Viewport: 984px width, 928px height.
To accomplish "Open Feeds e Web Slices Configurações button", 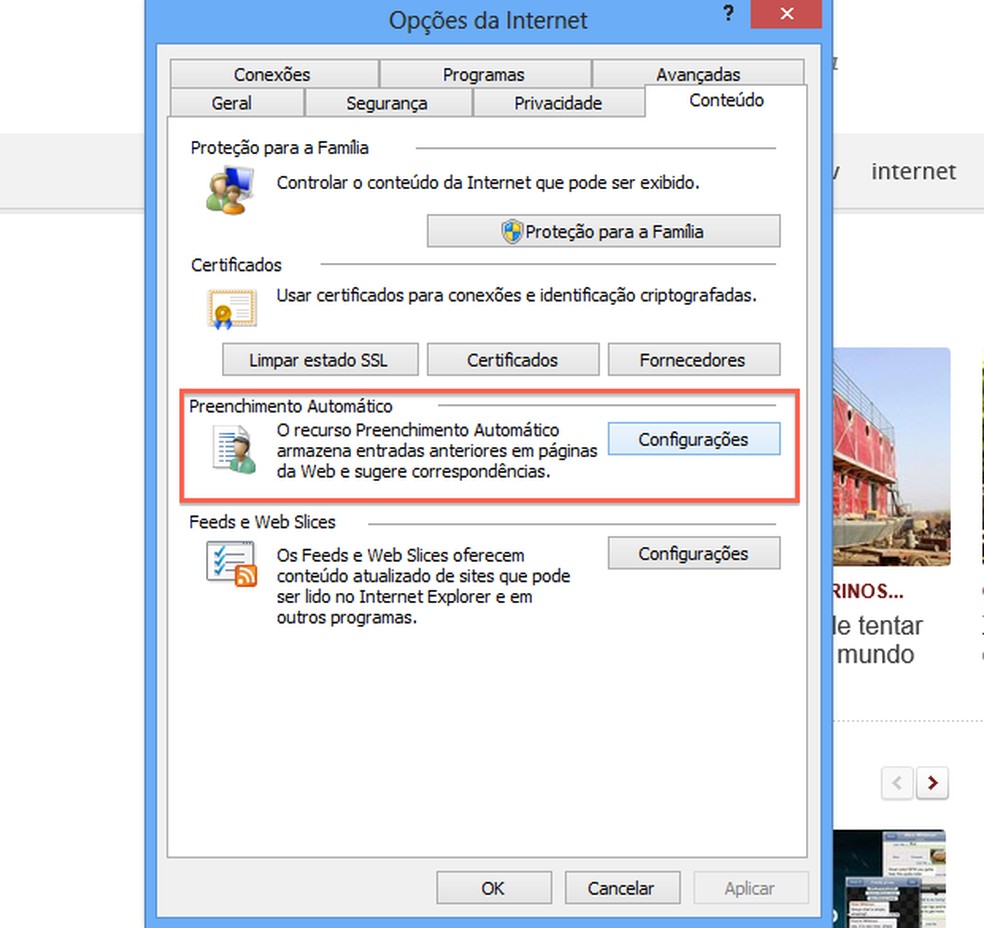I will point(693,553).
